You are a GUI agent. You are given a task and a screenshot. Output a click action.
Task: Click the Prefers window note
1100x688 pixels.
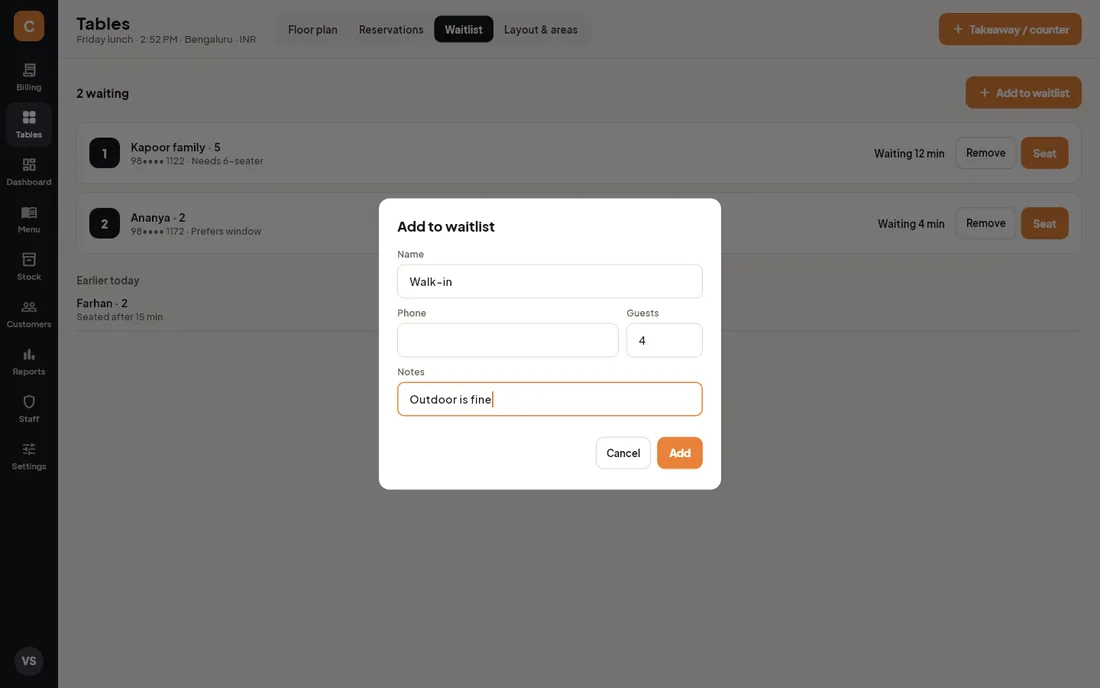(x=226, y=231)
